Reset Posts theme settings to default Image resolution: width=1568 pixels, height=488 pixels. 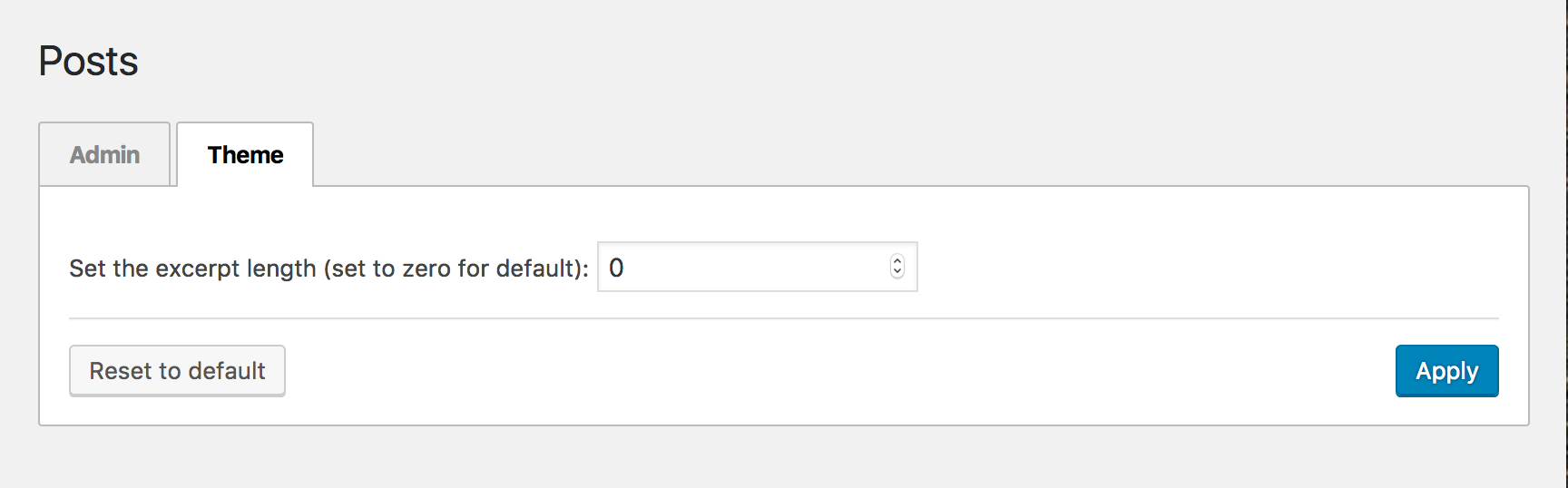177,371
